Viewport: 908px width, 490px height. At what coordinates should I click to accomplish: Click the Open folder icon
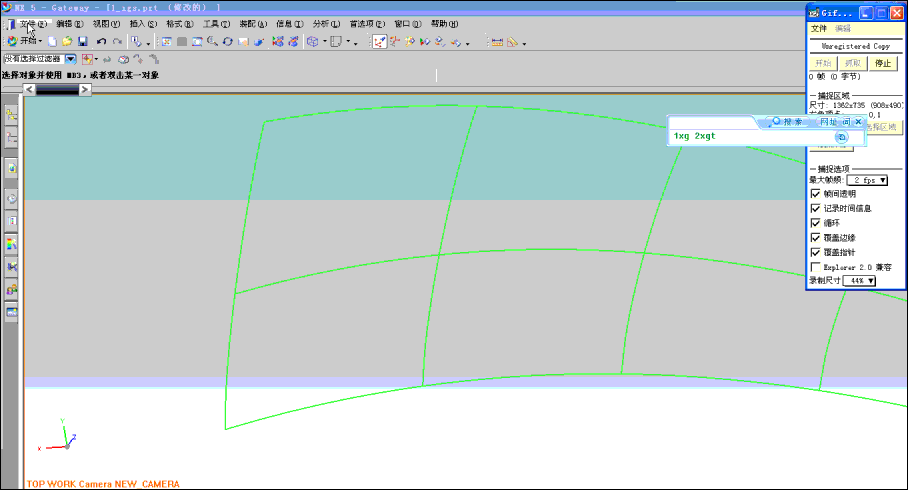67,42
